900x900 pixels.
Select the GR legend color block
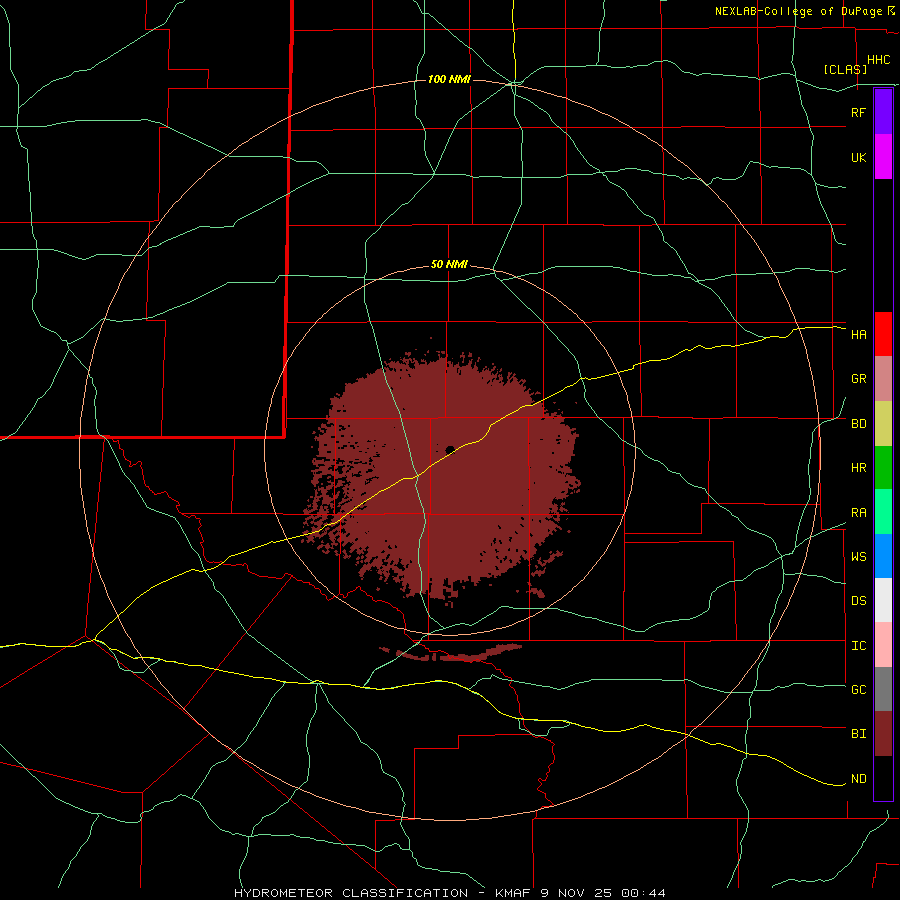click(x=883, y=379)
